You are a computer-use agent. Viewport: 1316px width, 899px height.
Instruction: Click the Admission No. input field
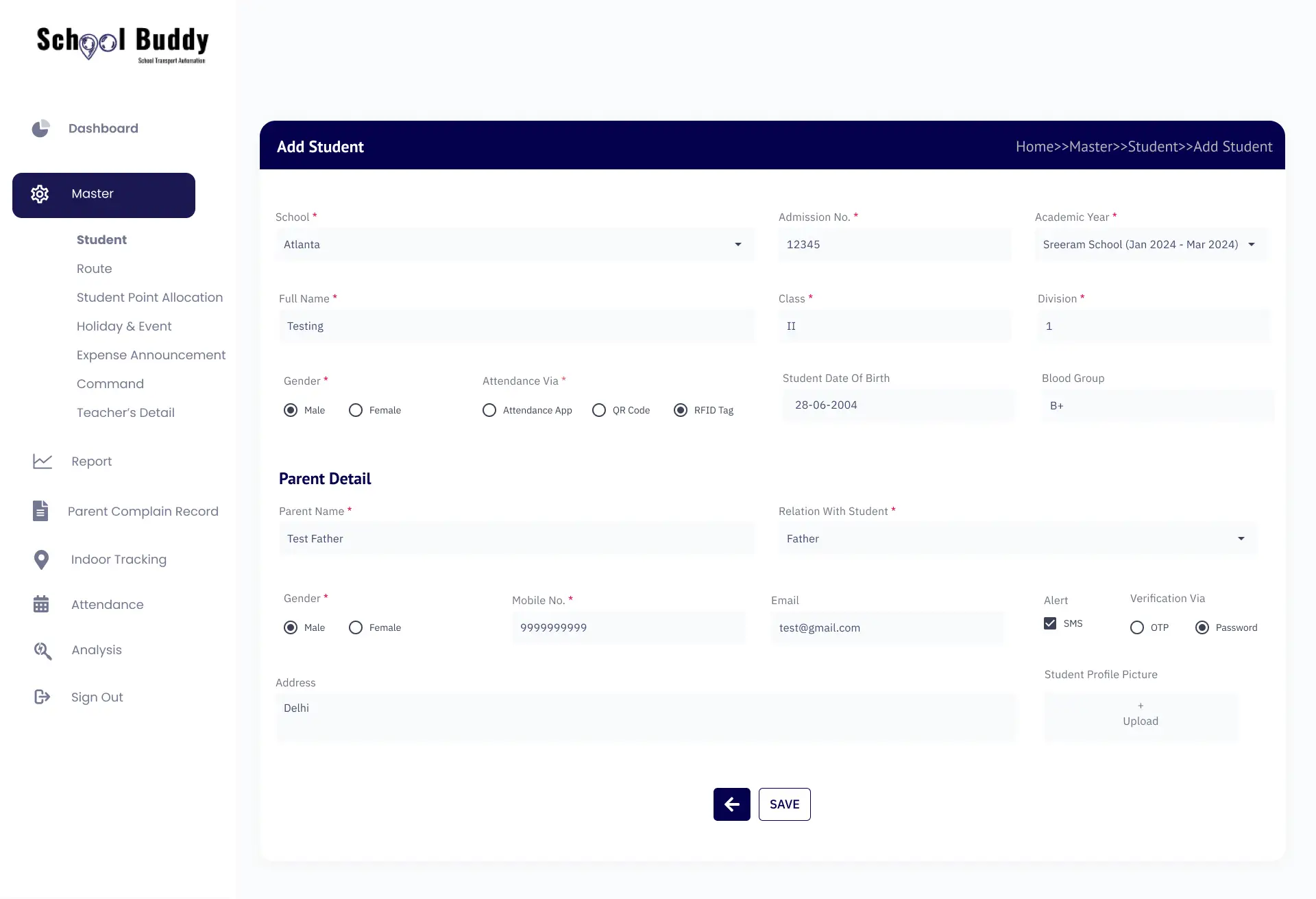pos(894,244)
